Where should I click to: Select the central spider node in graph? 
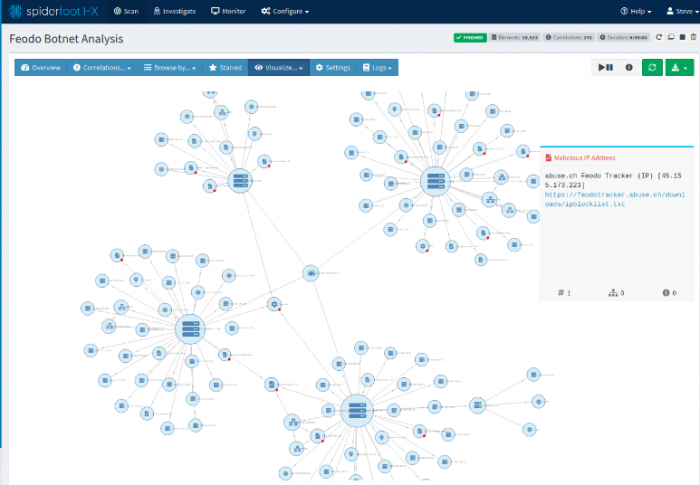[311, 273]
